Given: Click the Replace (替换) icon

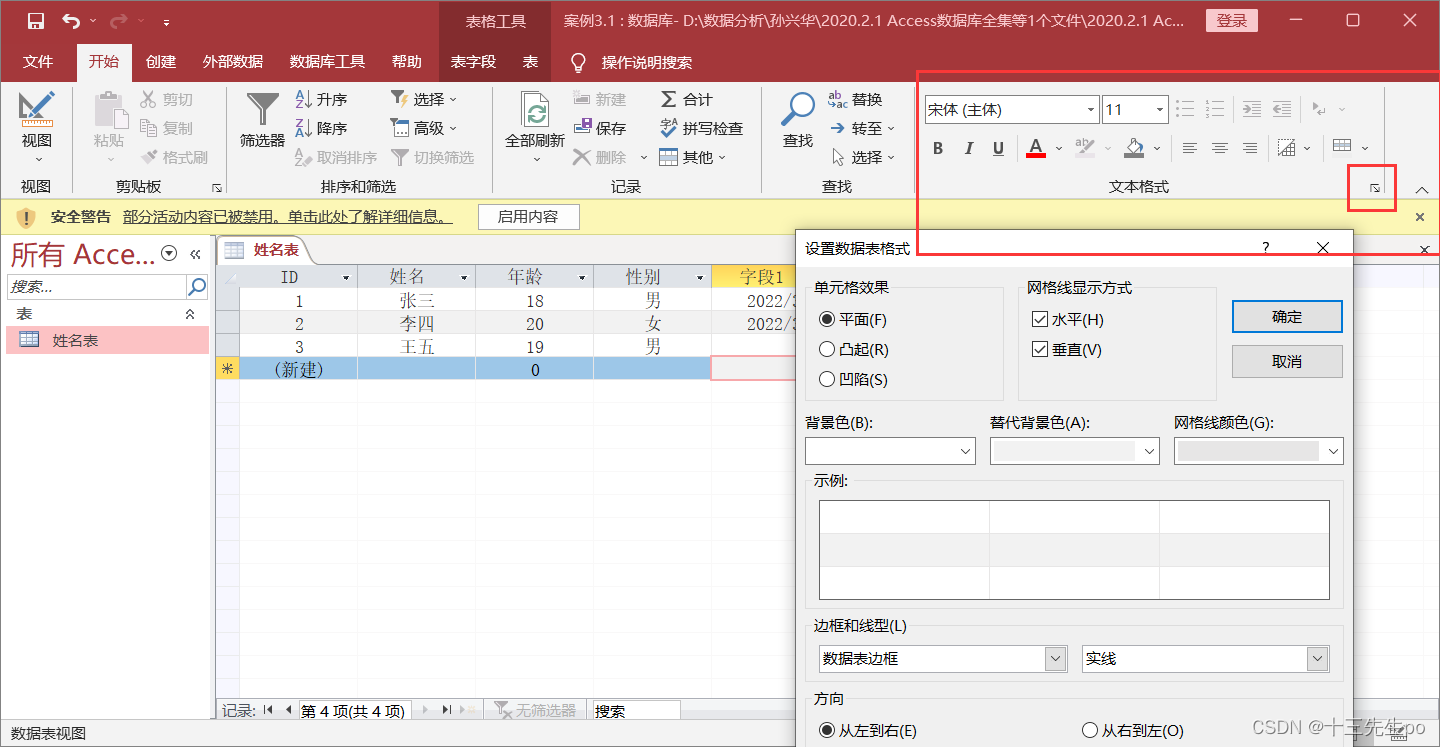Looking at the screenshot, I should pos(838,99).
